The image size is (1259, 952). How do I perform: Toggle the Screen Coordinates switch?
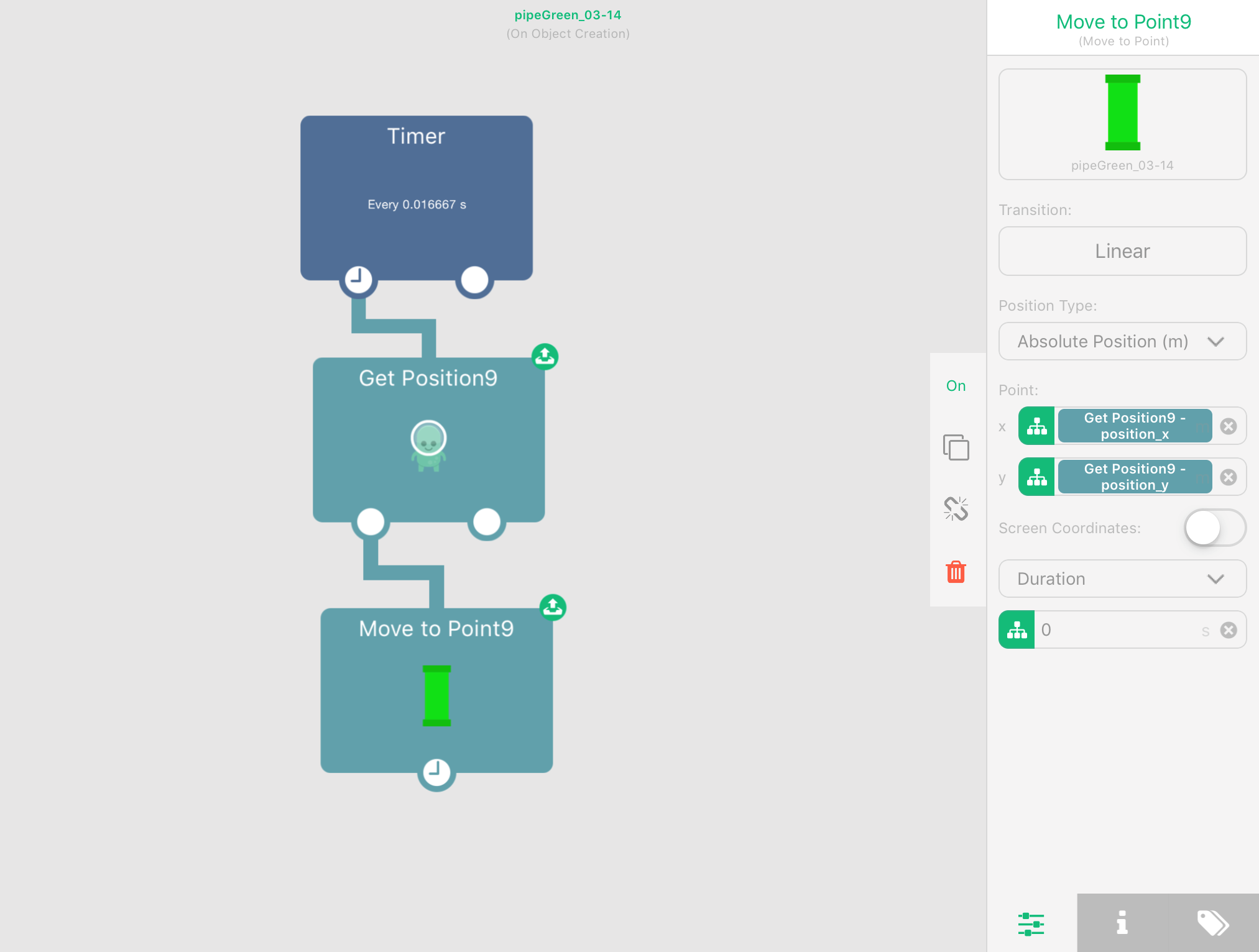pos(1215,528)
